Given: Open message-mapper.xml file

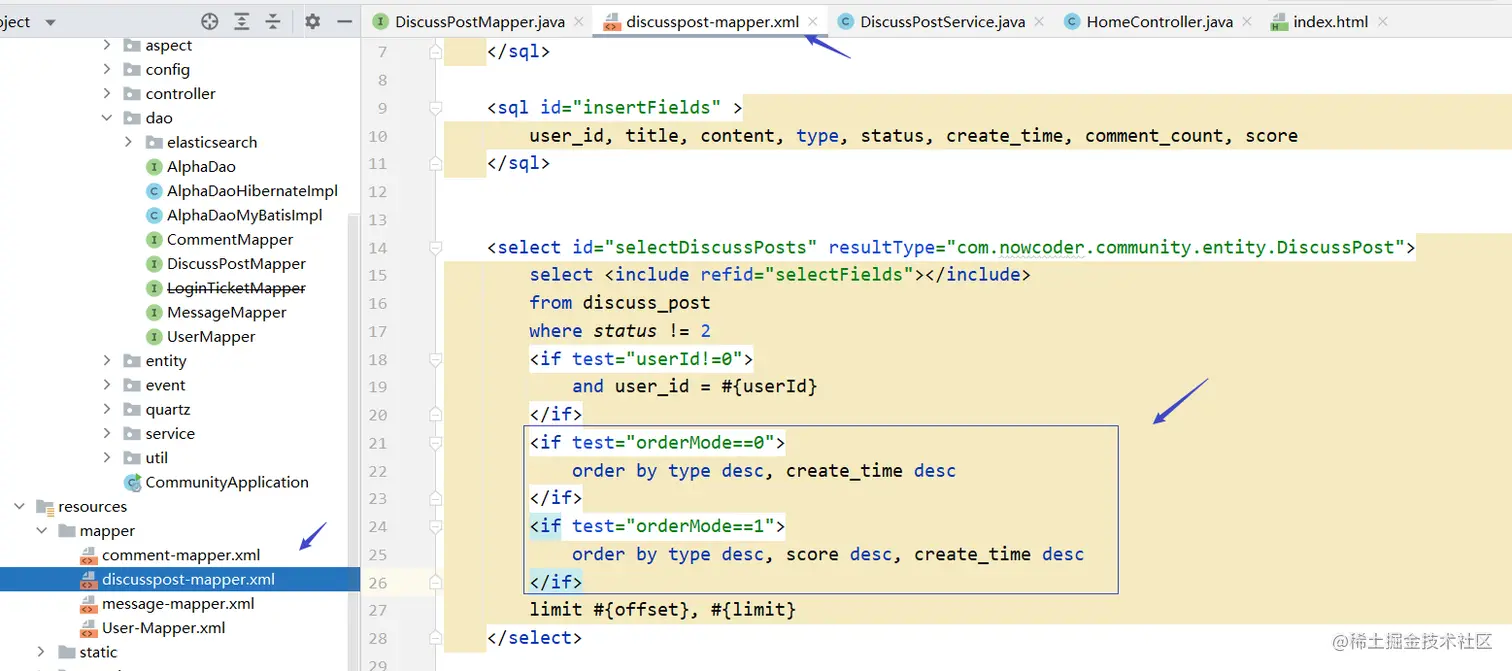Looking at the screenshot, I should (178, 603).
